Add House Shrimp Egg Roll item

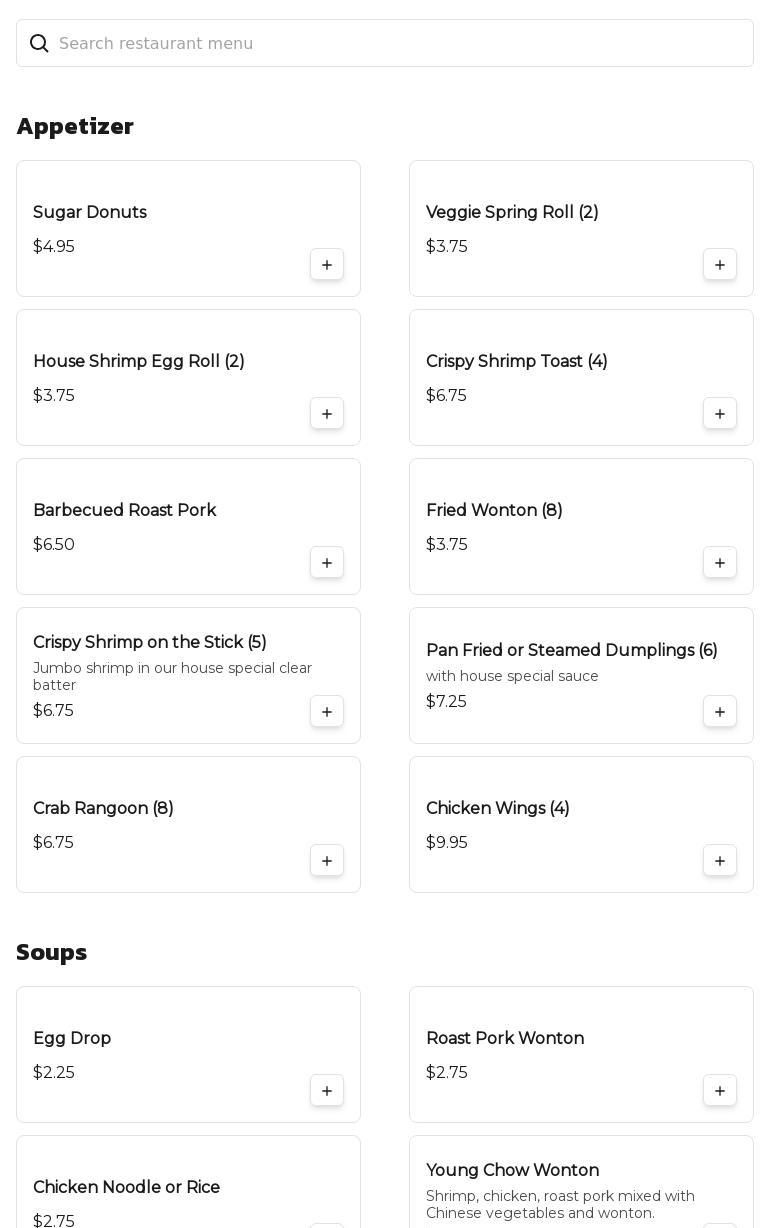coord(327,414)
